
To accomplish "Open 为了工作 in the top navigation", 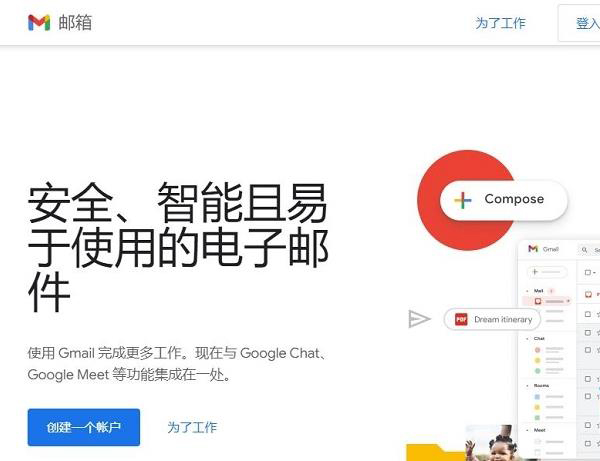I will pos(500,23).
